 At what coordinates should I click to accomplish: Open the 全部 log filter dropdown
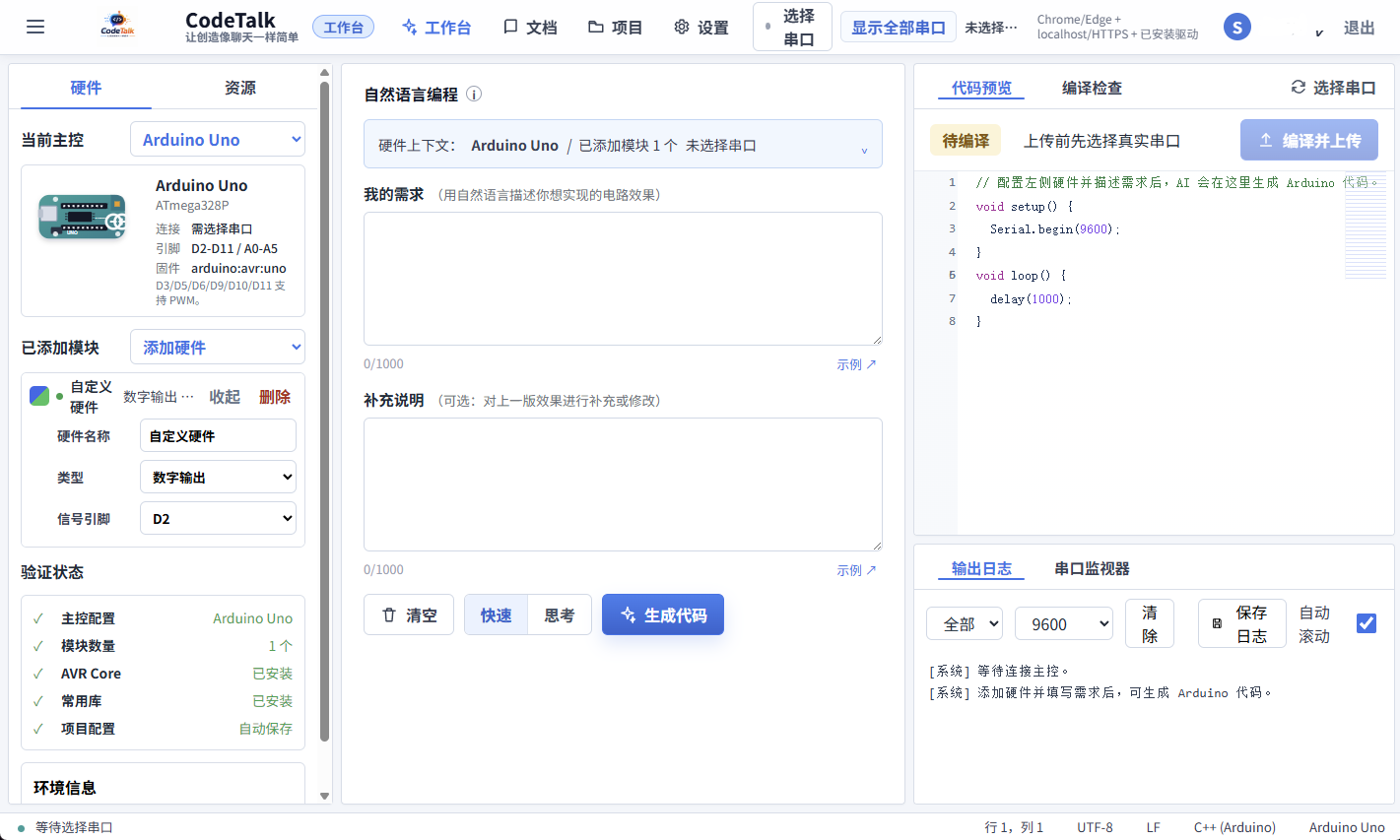(965, 623)
